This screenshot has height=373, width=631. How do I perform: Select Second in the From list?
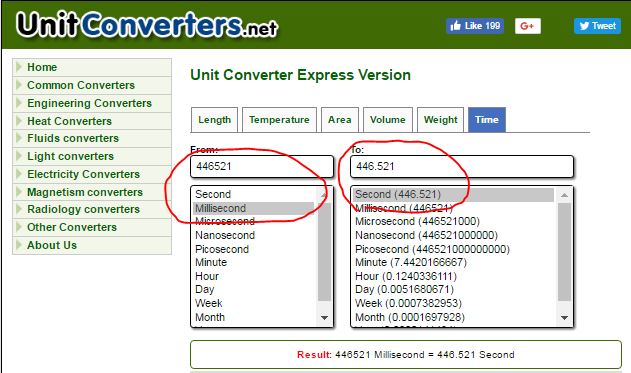254,194
